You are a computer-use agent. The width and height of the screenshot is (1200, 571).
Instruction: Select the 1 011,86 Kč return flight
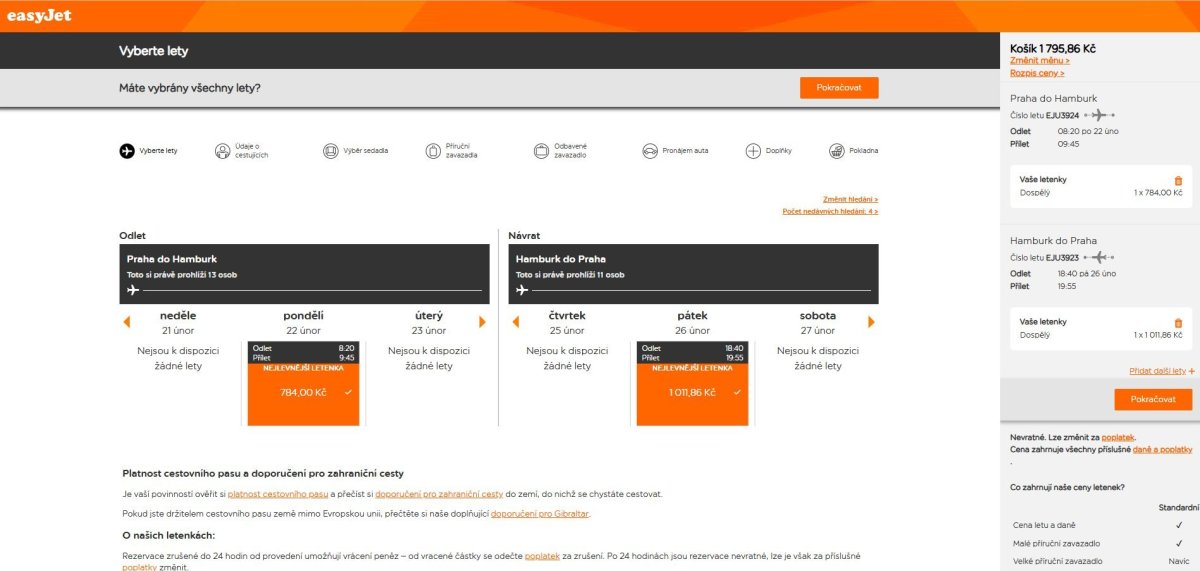pos(692,393)
